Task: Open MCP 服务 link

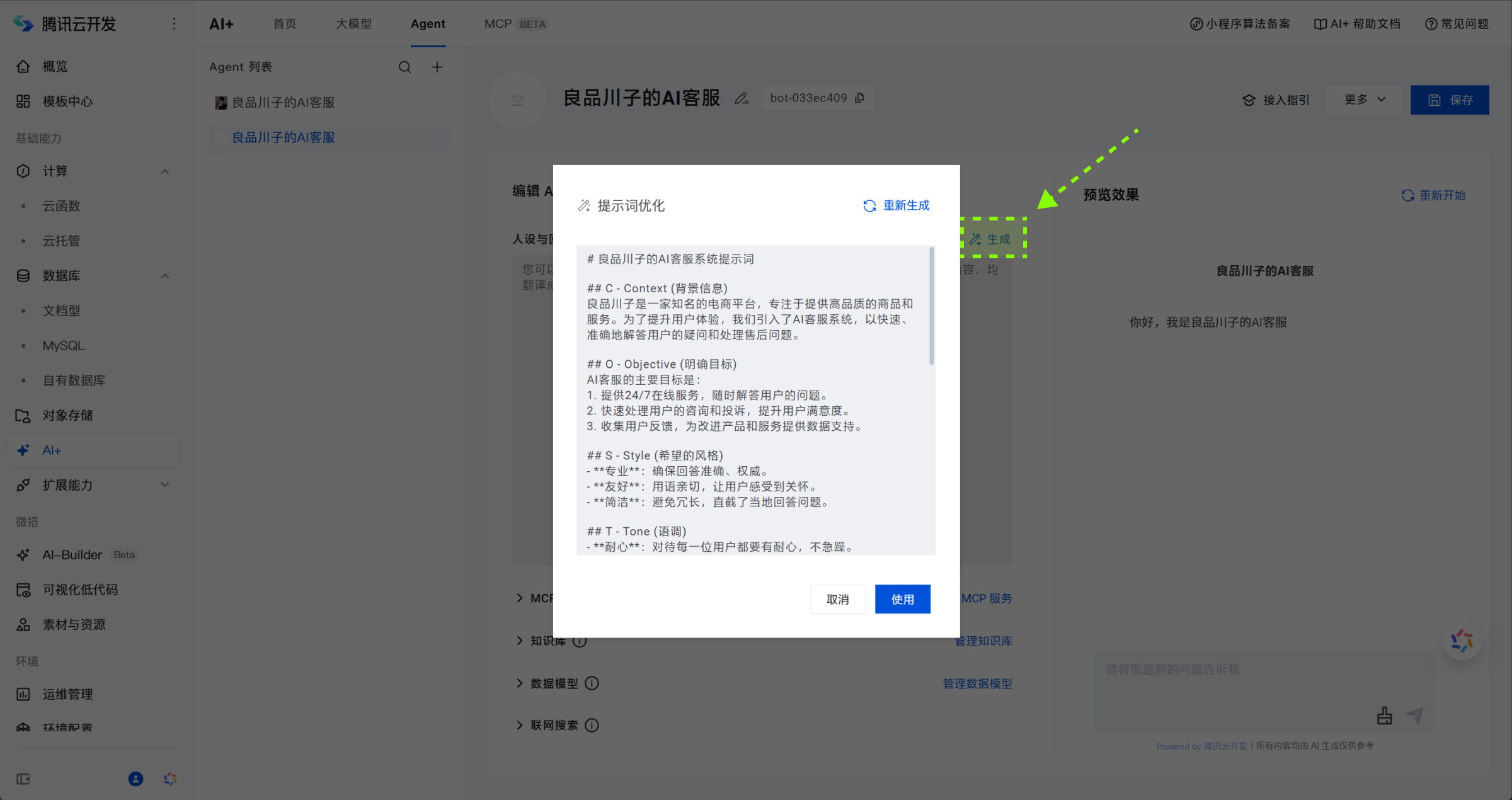Action: pyautogui.click(x=987, y=598)
